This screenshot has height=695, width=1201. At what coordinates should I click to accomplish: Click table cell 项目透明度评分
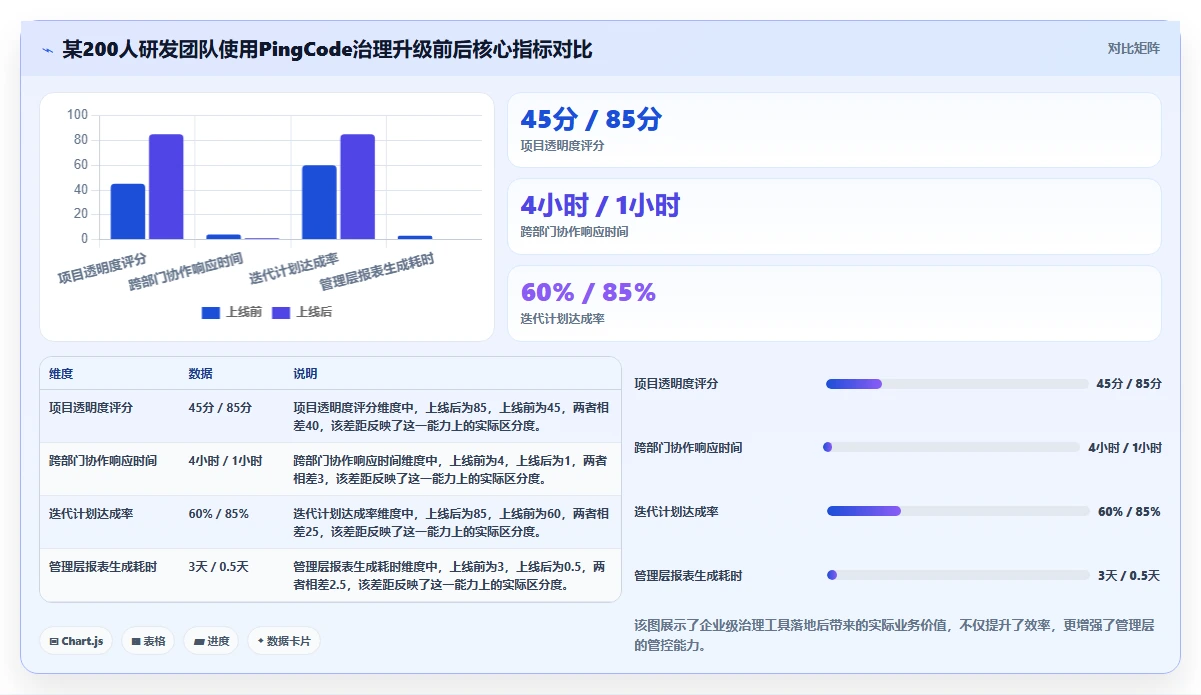coord(91,408)
